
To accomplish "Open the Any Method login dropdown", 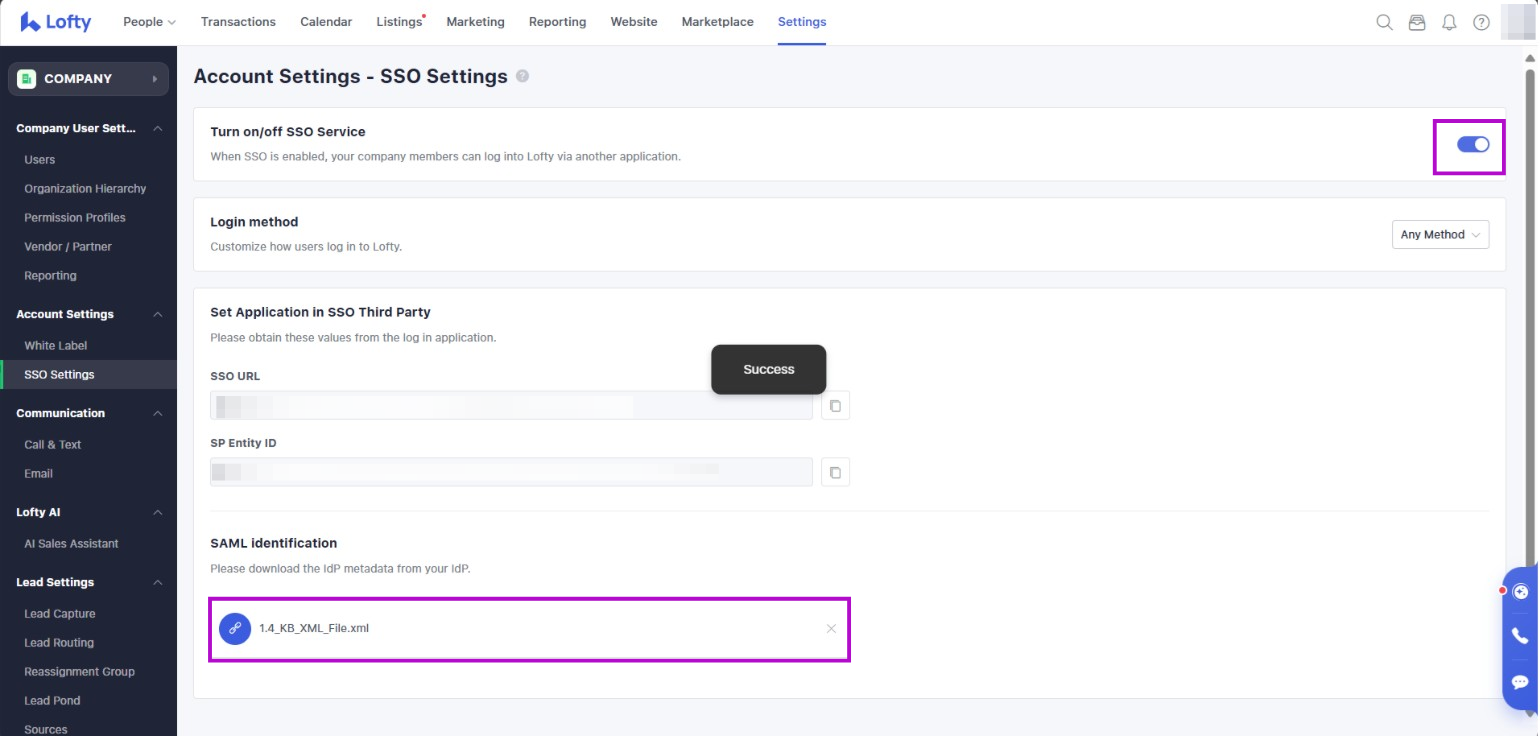I will click(x=1440, y=234).
